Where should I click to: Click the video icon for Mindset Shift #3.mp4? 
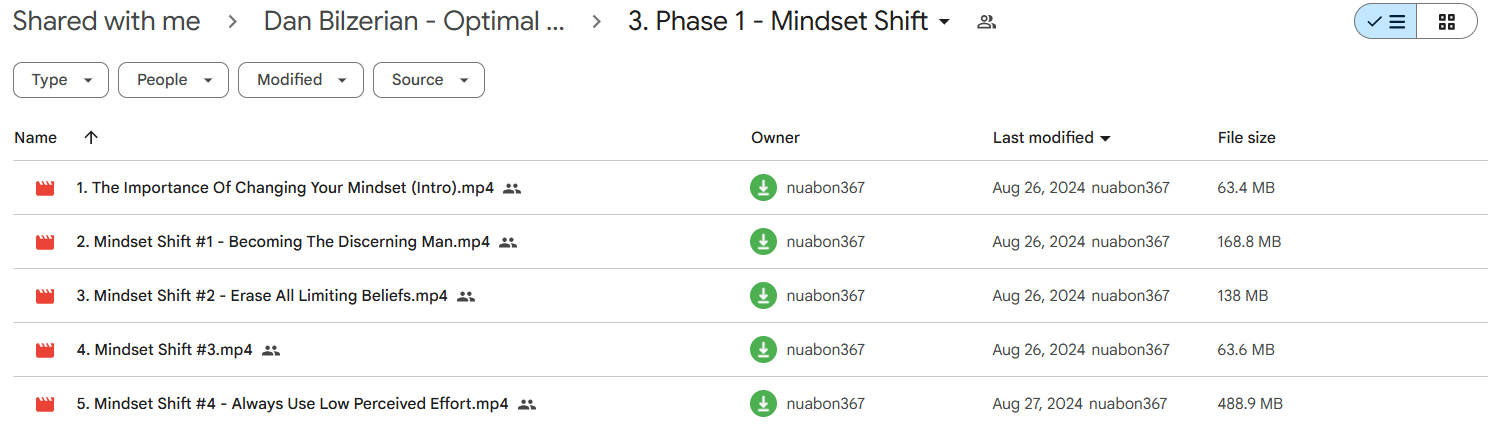[x=44, y=350]
